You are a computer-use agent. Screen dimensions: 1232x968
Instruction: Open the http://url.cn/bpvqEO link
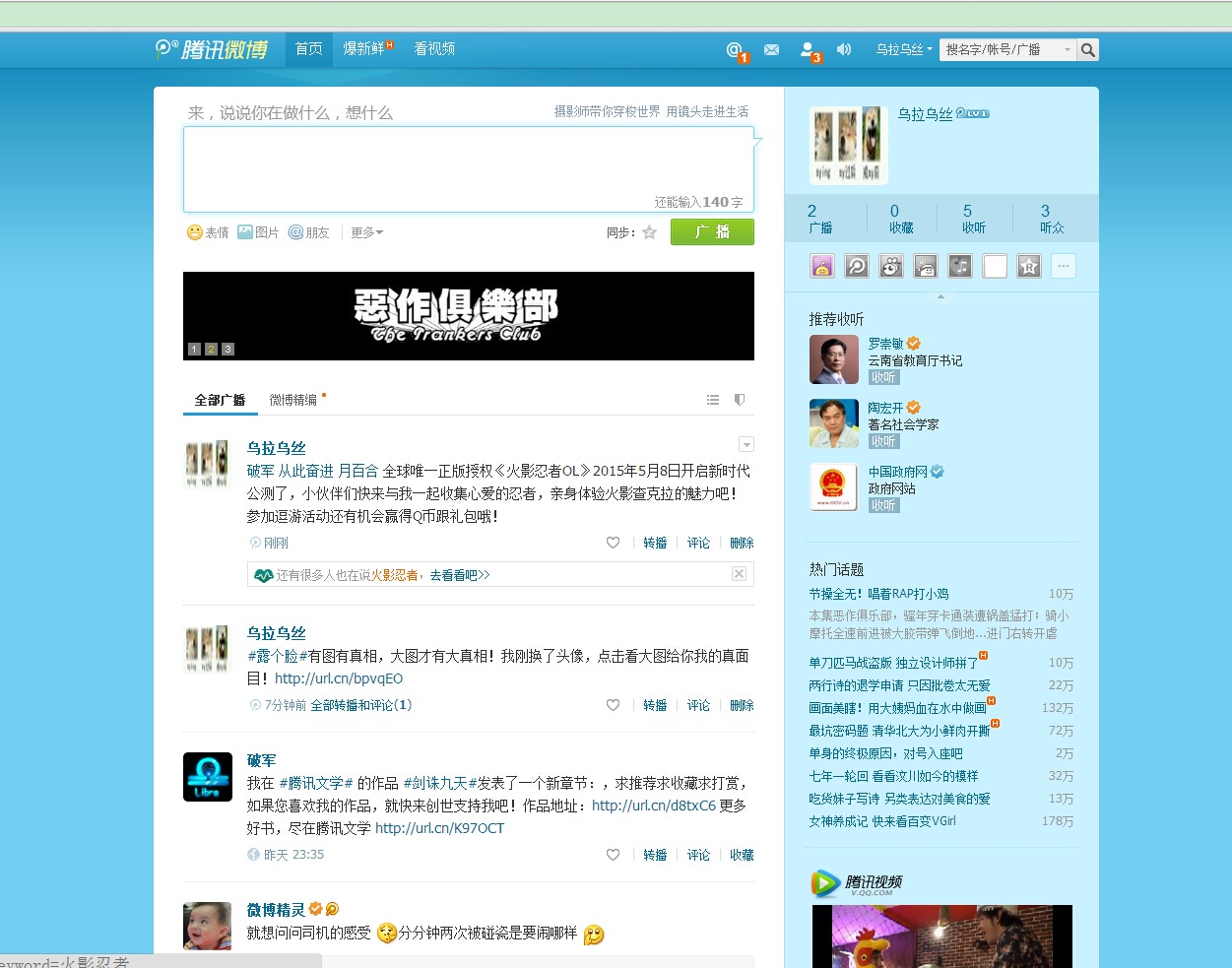pyautogui.click(x=339, y=678)
